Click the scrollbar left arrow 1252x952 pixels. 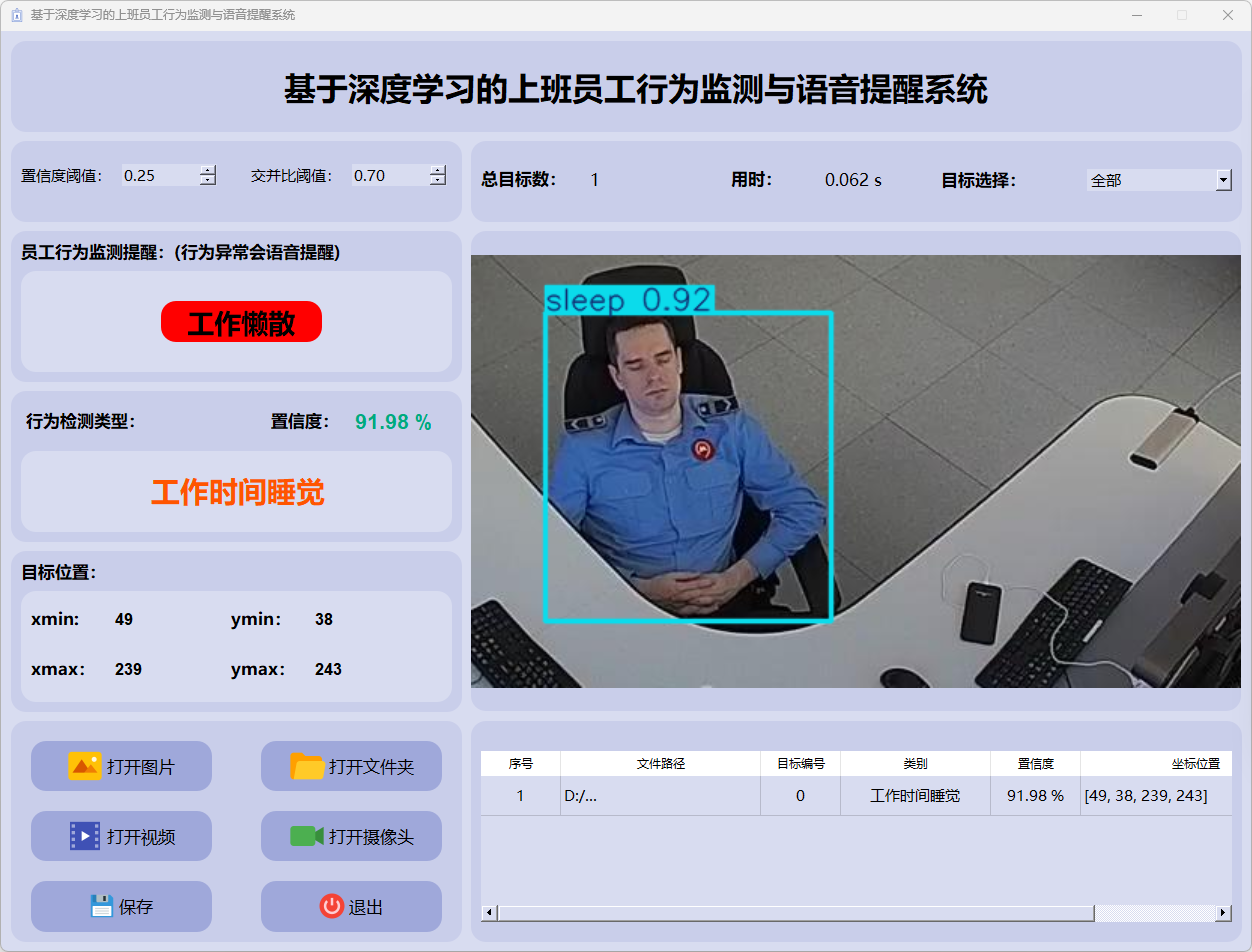489,913
